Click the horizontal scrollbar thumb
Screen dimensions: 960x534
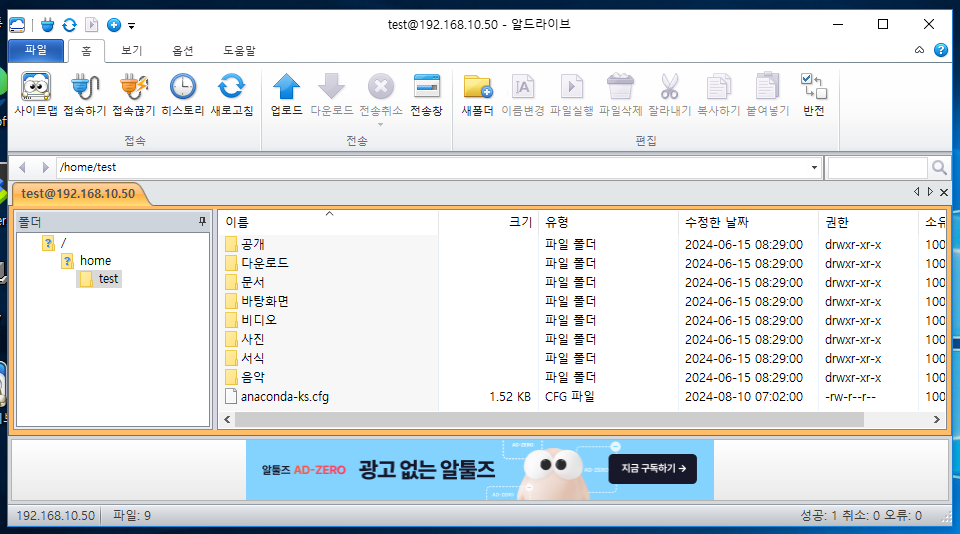click(549, 419)
